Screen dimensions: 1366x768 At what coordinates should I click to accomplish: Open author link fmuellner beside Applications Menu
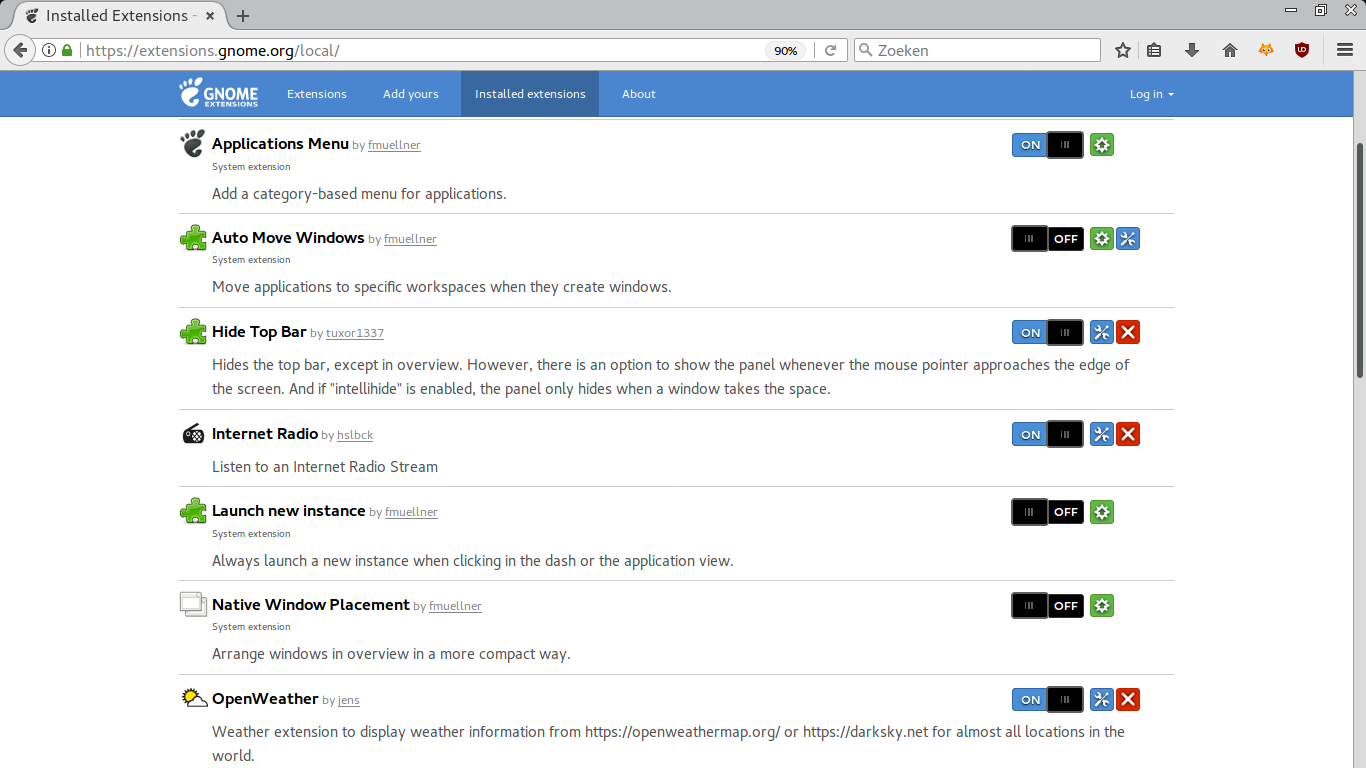tap(394, 145)
